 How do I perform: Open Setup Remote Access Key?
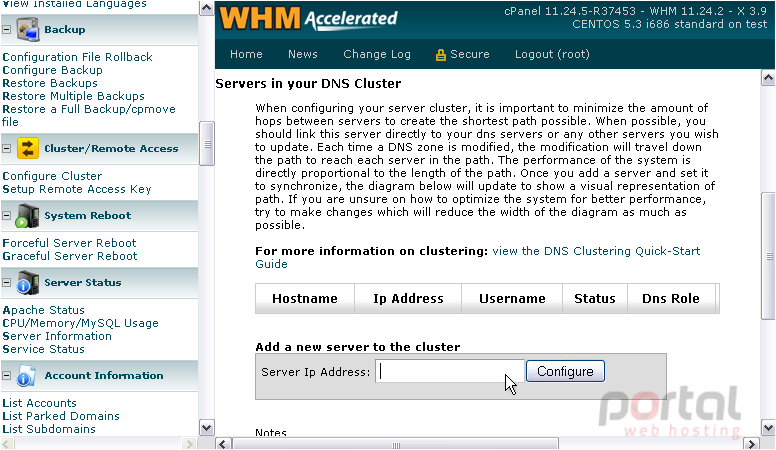point(77,189)
